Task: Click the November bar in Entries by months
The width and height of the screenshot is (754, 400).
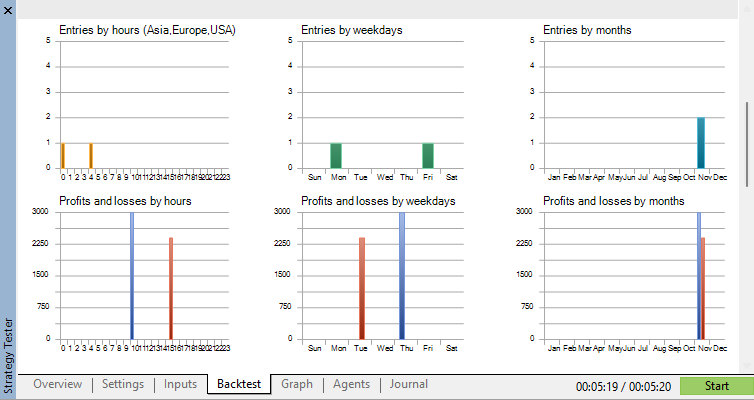Action: point(701,143)
